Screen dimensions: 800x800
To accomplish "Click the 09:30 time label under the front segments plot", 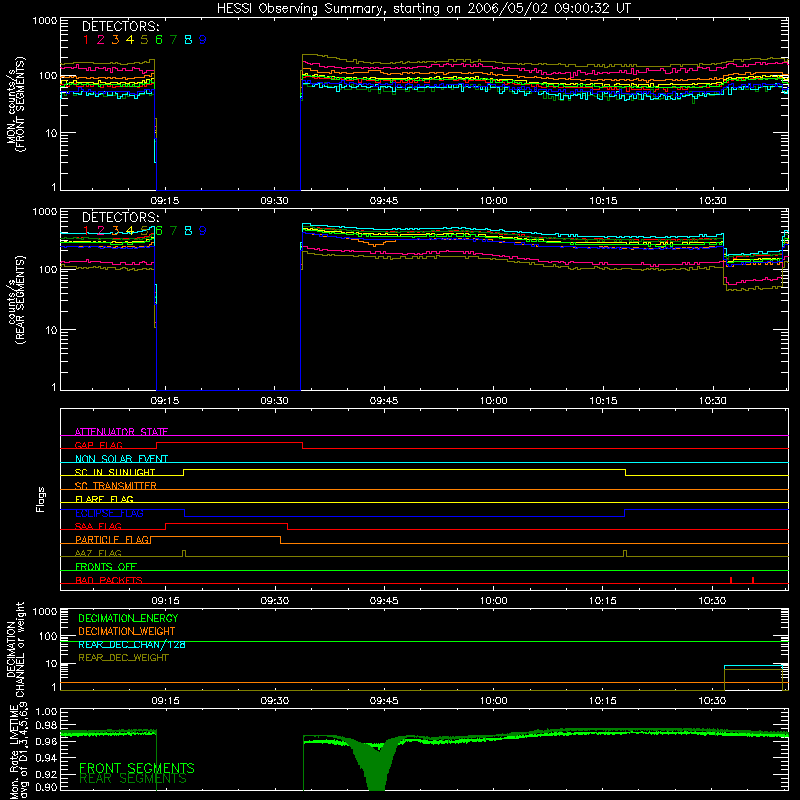I will pyautogui.click(x=274, y=201).
